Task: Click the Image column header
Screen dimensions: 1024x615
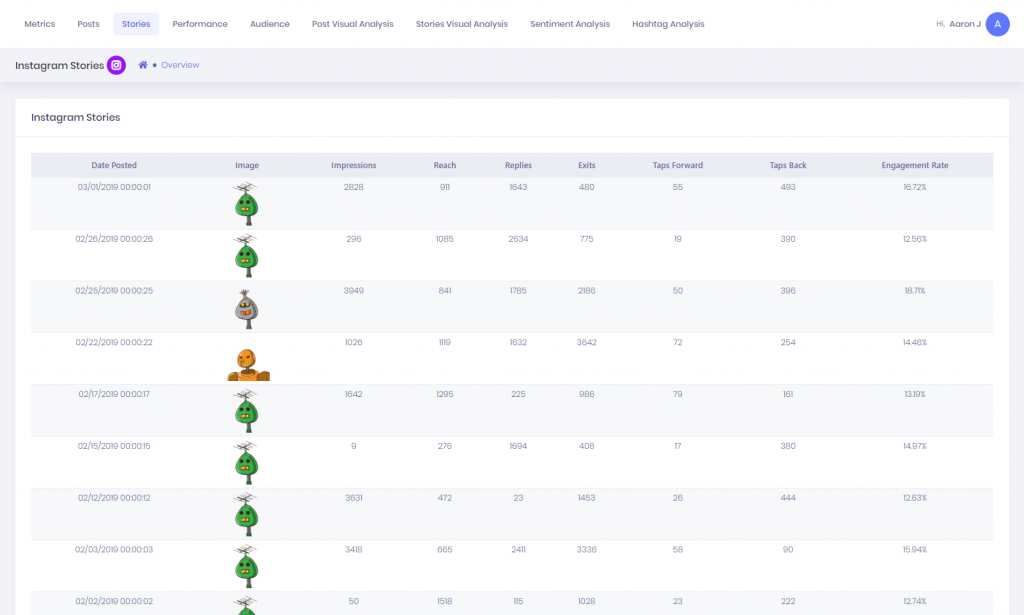Action: pyautogui.click(x=247, y=165)
